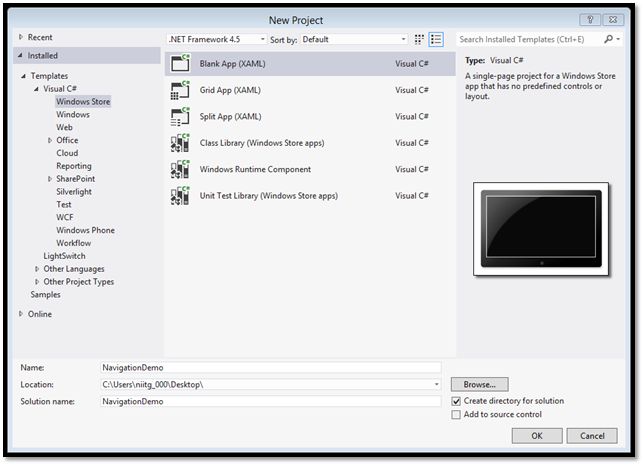This screenshot has width=644, height=466.
Task: Switch to small icons view
Action: click(419, 39)
